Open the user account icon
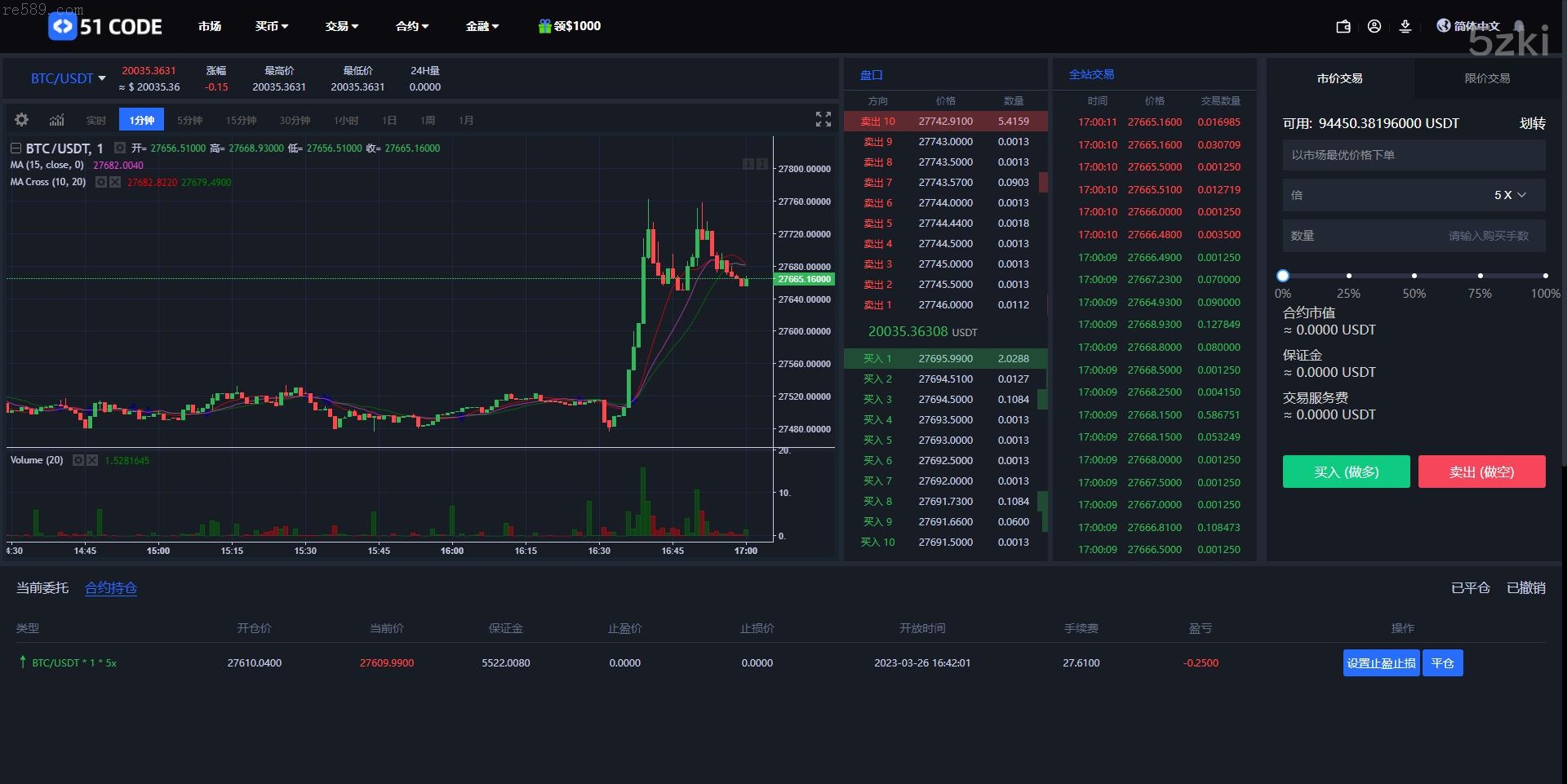Viewport: 1567px width, 784px height. point(1374,26)
